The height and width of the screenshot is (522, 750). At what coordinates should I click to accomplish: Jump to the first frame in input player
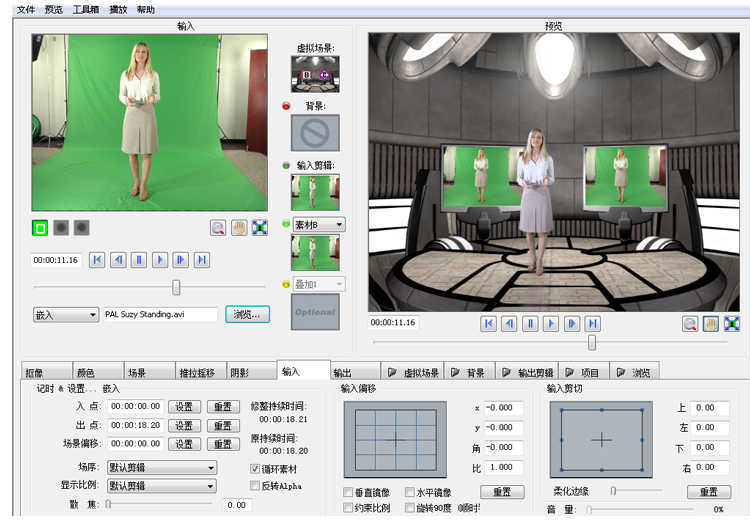tap(97, 260)
